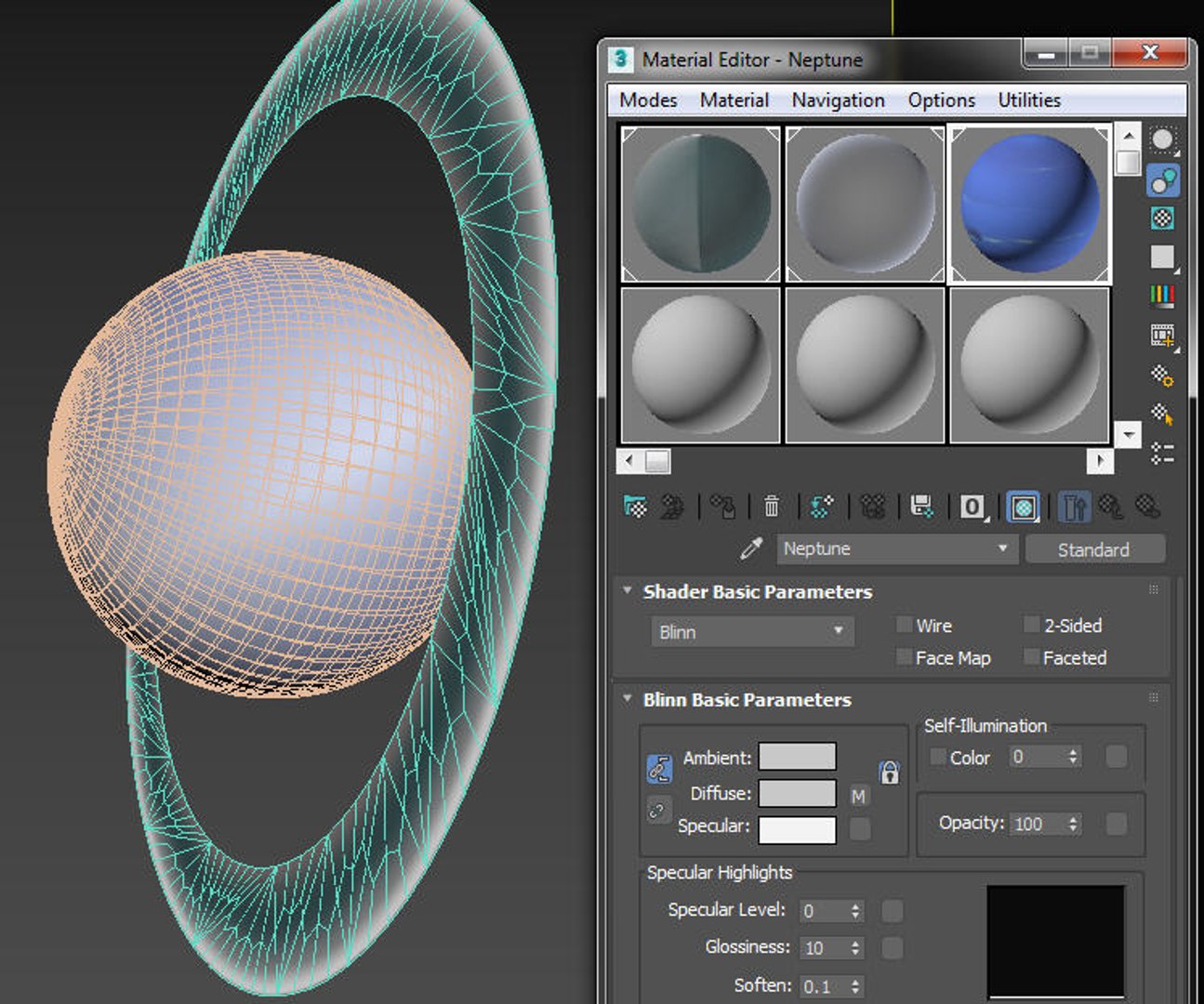Screen dimensions: 1204x1004
Task: Open the Sample Type sphere flyout
Action: pyautogui.click(x=1163, y=141)
